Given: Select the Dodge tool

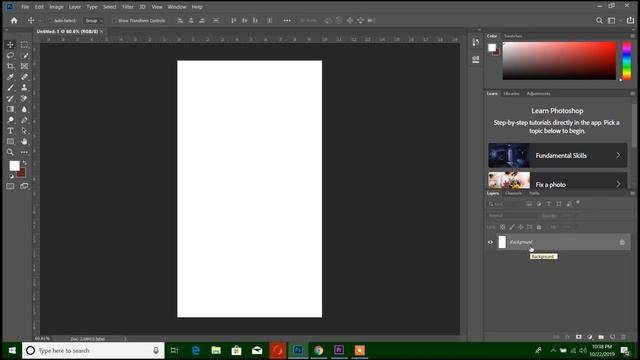Looking at the screenshot, I should click(x=10, y=120).
